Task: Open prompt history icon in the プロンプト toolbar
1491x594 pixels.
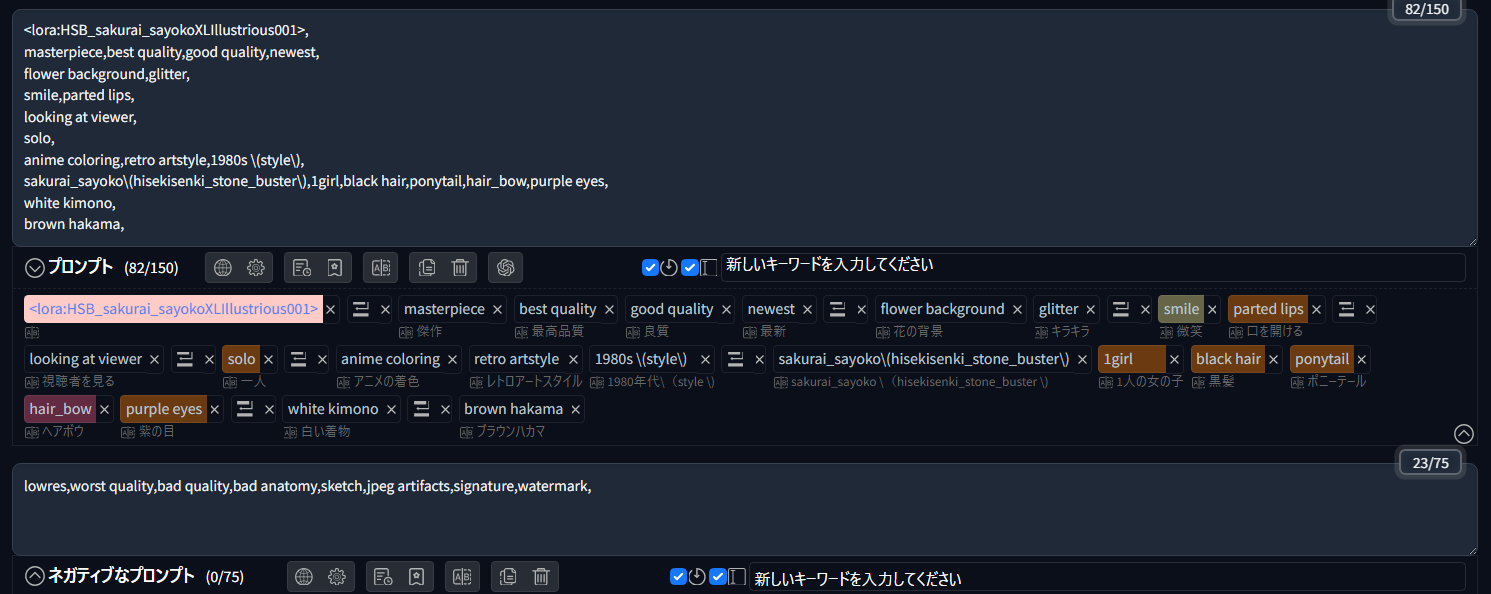Action: tap(301, 267)
